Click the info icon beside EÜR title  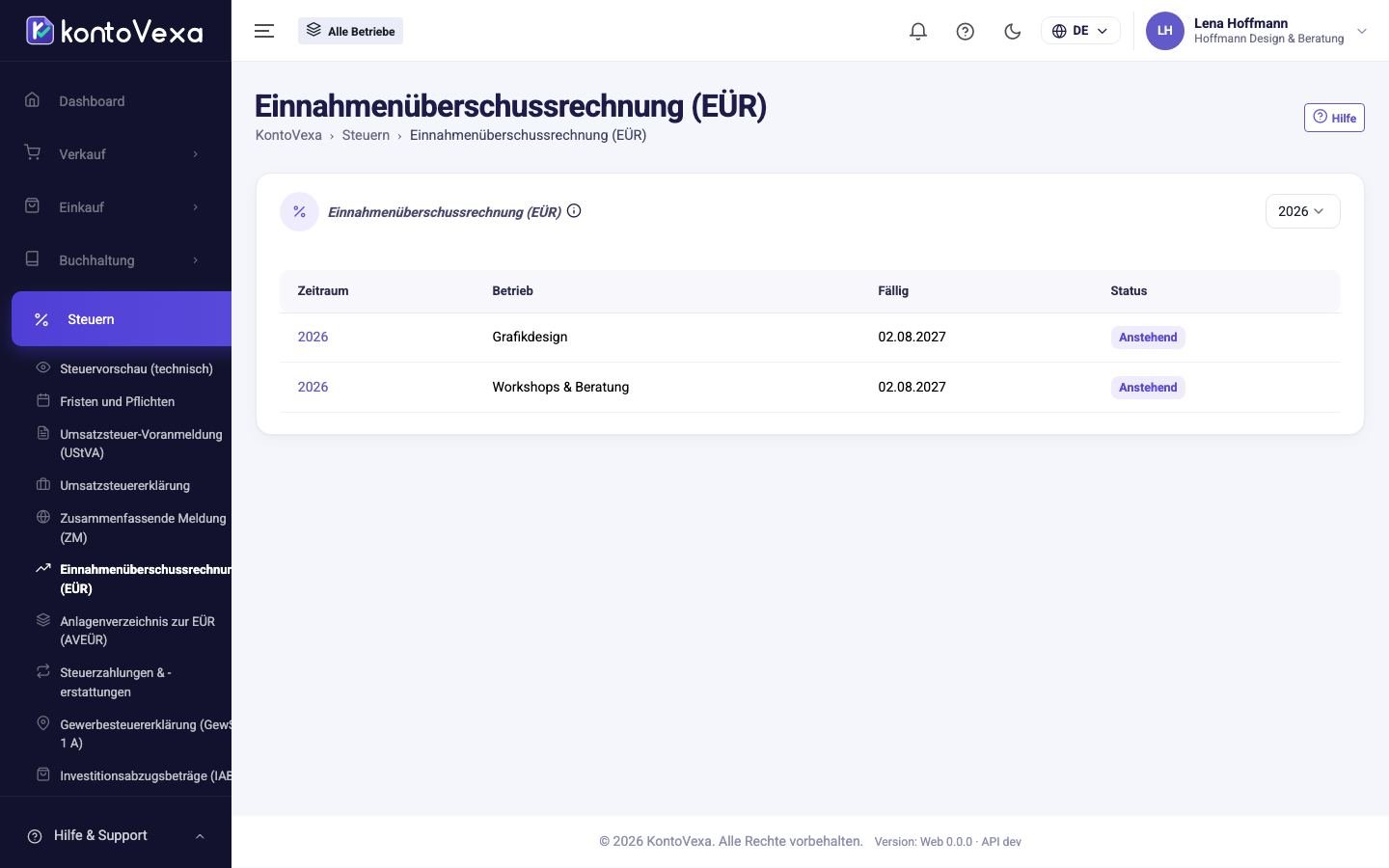[x=574, y=211]
